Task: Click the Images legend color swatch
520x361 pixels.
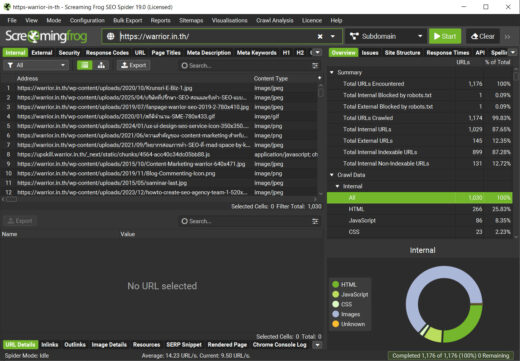Action: pyautogui.click(x=336, y=314)
